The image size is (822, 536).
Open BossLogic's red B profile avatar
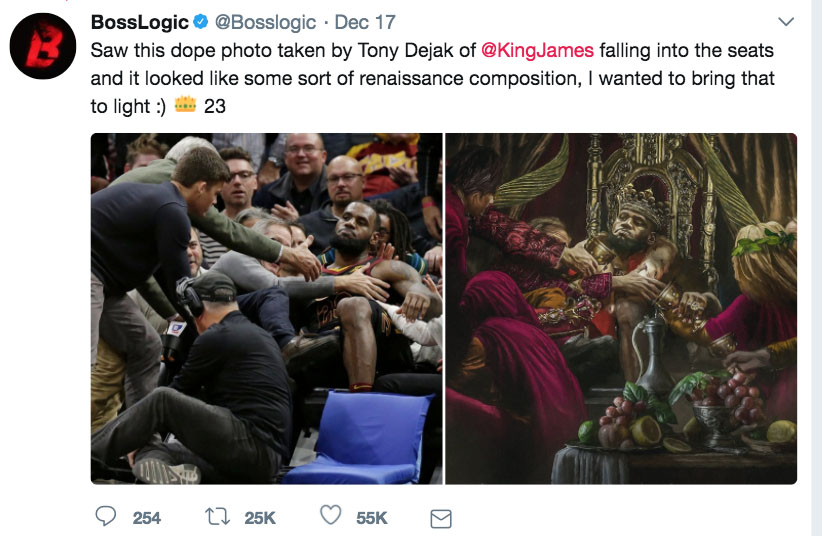pyautogui.click(x=43, y=46)
